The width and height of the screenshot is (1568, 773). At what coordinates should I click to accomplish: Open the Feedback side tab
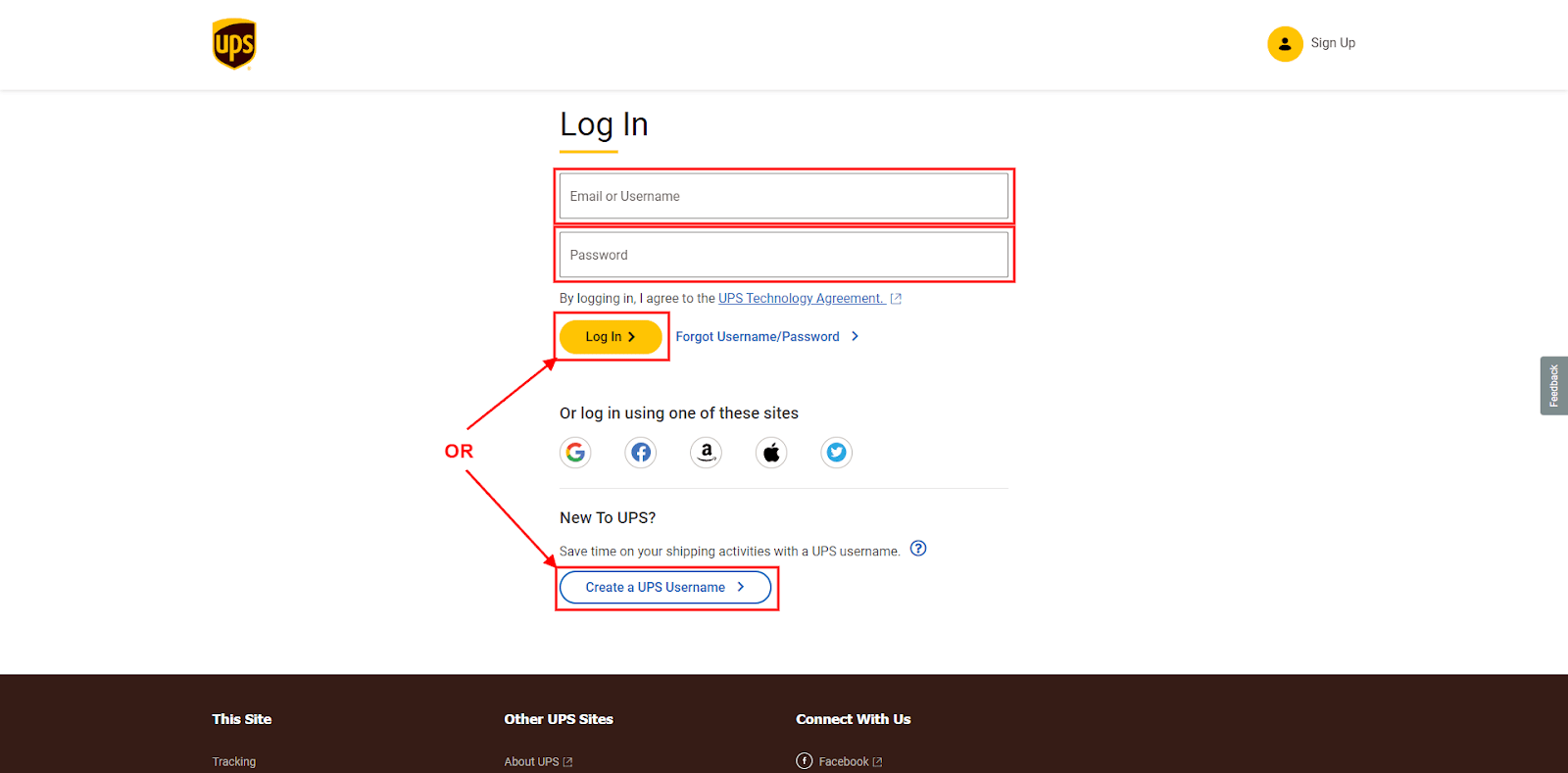tap(1554, 386)
